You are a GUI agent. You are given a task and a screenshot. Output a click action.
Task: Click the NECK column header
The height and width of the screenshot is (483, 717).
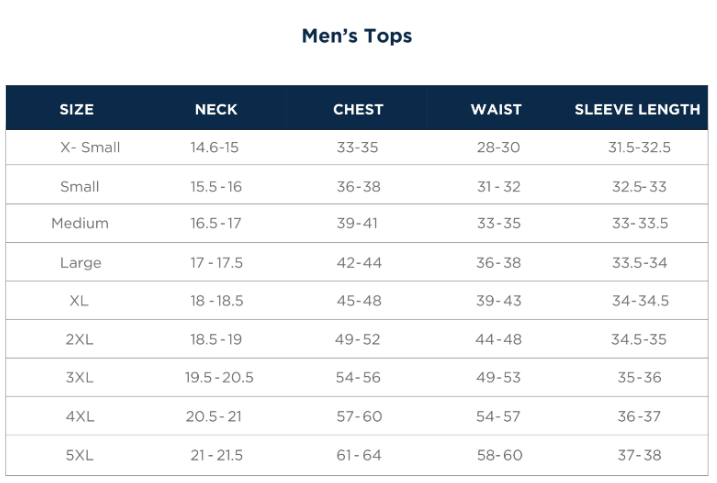(216, 110)
